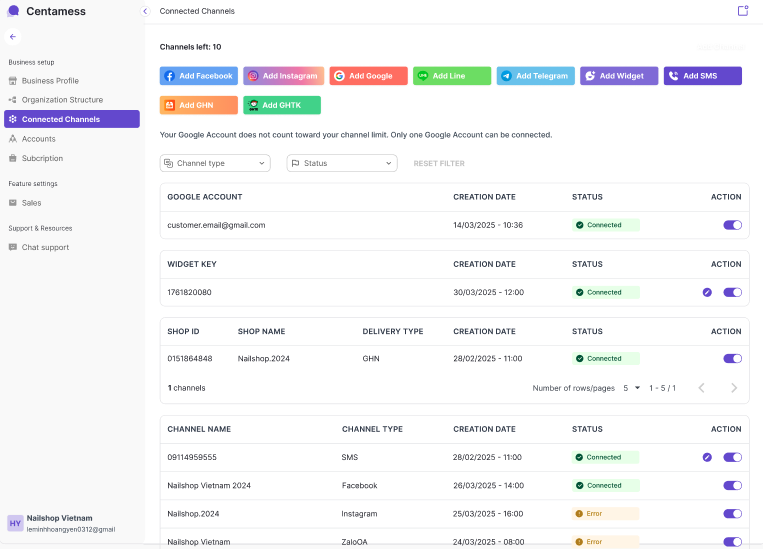
Task: Expand the Status filter dropdown
Action: [342, 163]
